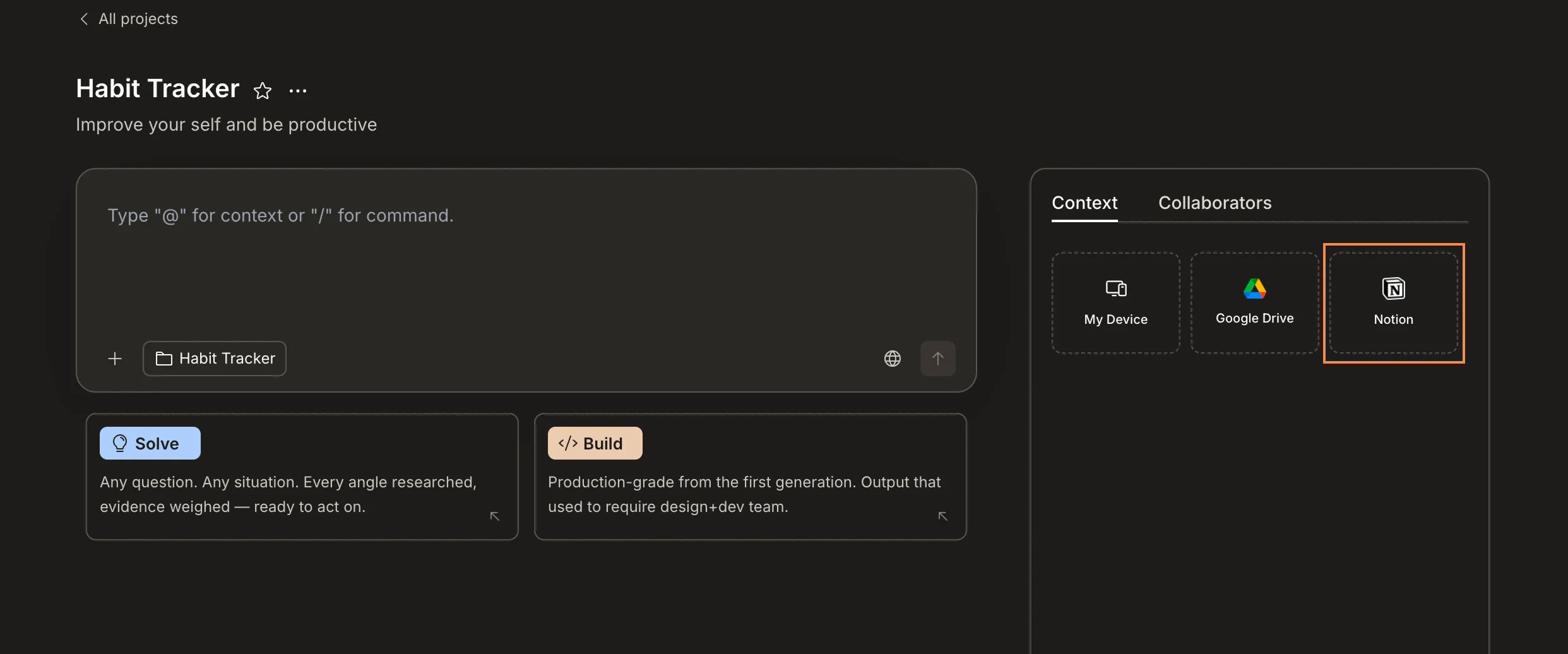The image size is (1568, 654).
Task: Select the Context tab
Action: pos(1084,202)
